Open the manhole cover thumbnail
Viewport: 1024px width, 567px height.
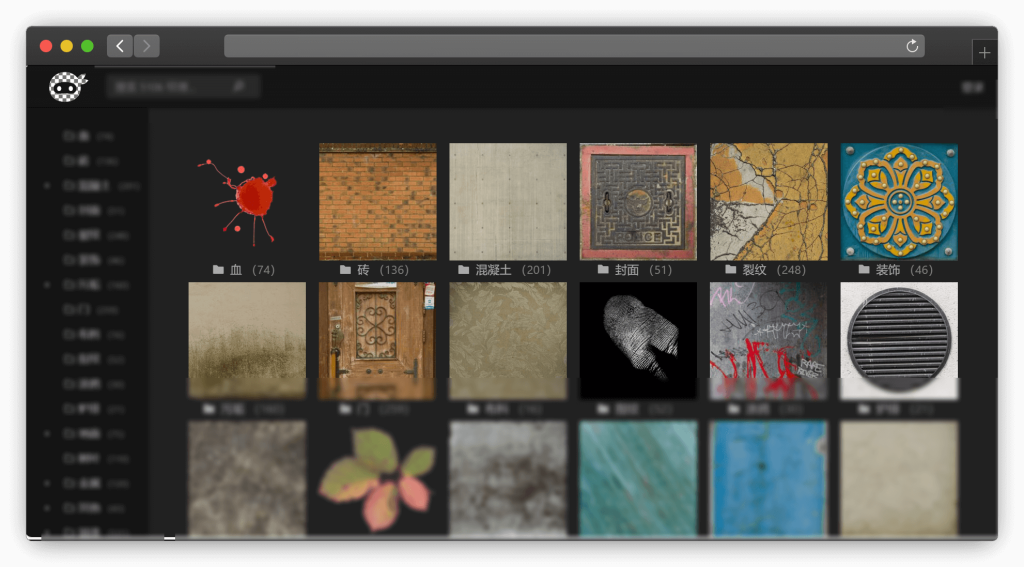pyautogui.click(x=638, y=201)
